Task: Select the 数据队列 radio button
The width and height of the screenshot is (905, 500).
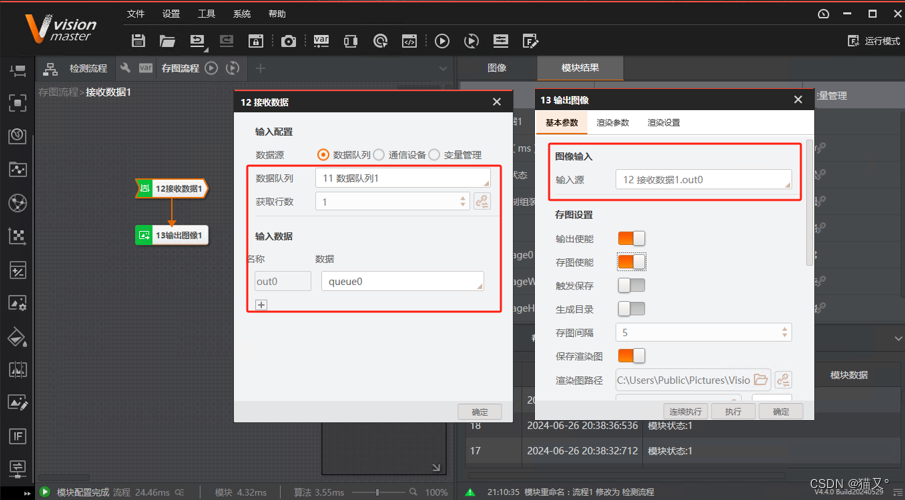Action: (x=323, y=155)
